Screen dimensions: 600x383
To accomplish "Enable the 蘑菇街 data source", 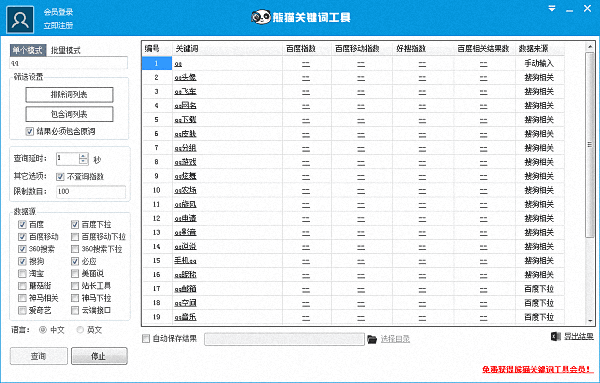I will (x=22, y=286).
